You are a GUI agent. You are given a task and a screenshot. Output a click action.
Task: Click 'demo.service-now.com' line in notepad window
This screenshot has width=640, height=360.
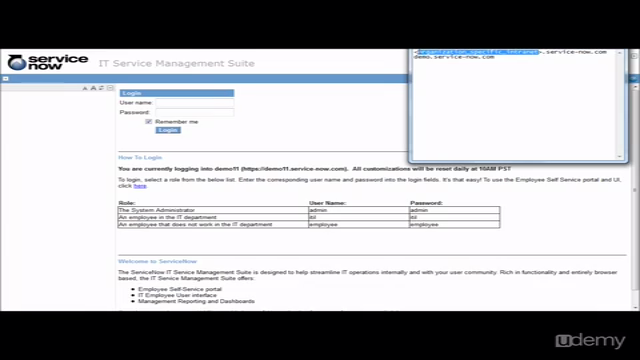click(x=454, y=57)
